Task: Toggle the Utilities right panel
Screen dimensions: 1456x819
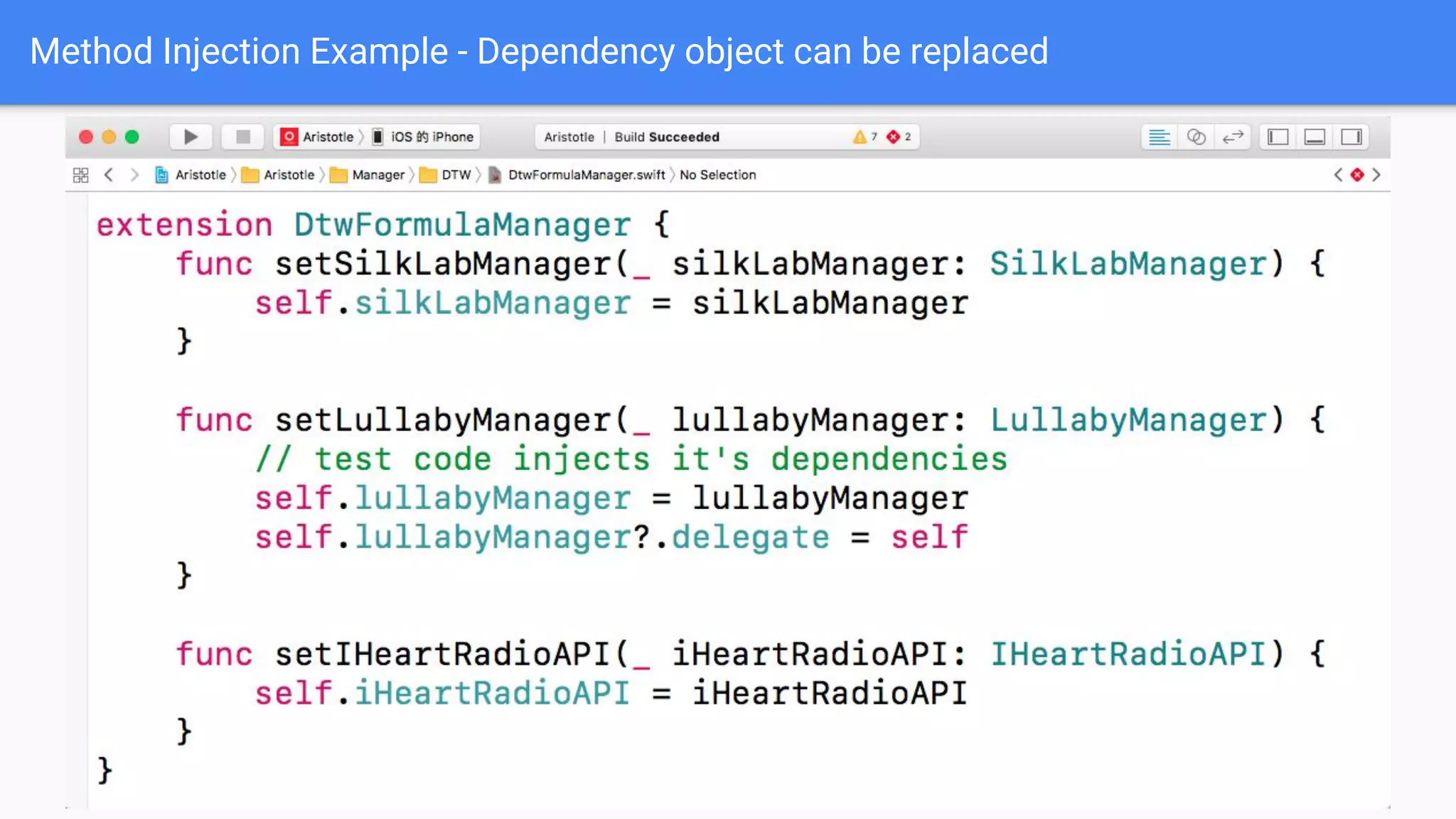Action: (1351, 136)
